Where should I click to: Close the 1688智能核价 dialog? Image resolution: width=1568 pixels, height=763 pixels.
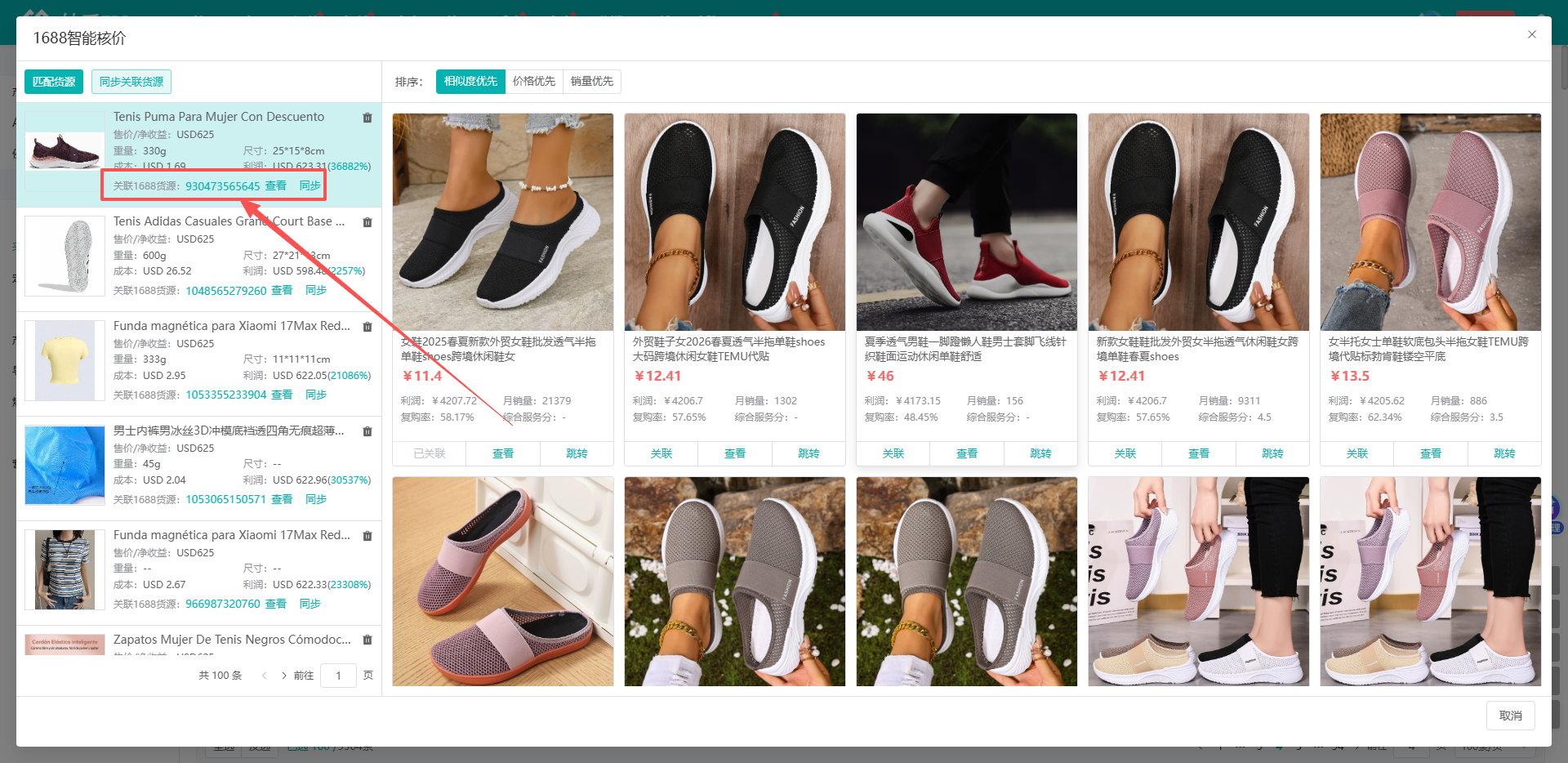1532,34
